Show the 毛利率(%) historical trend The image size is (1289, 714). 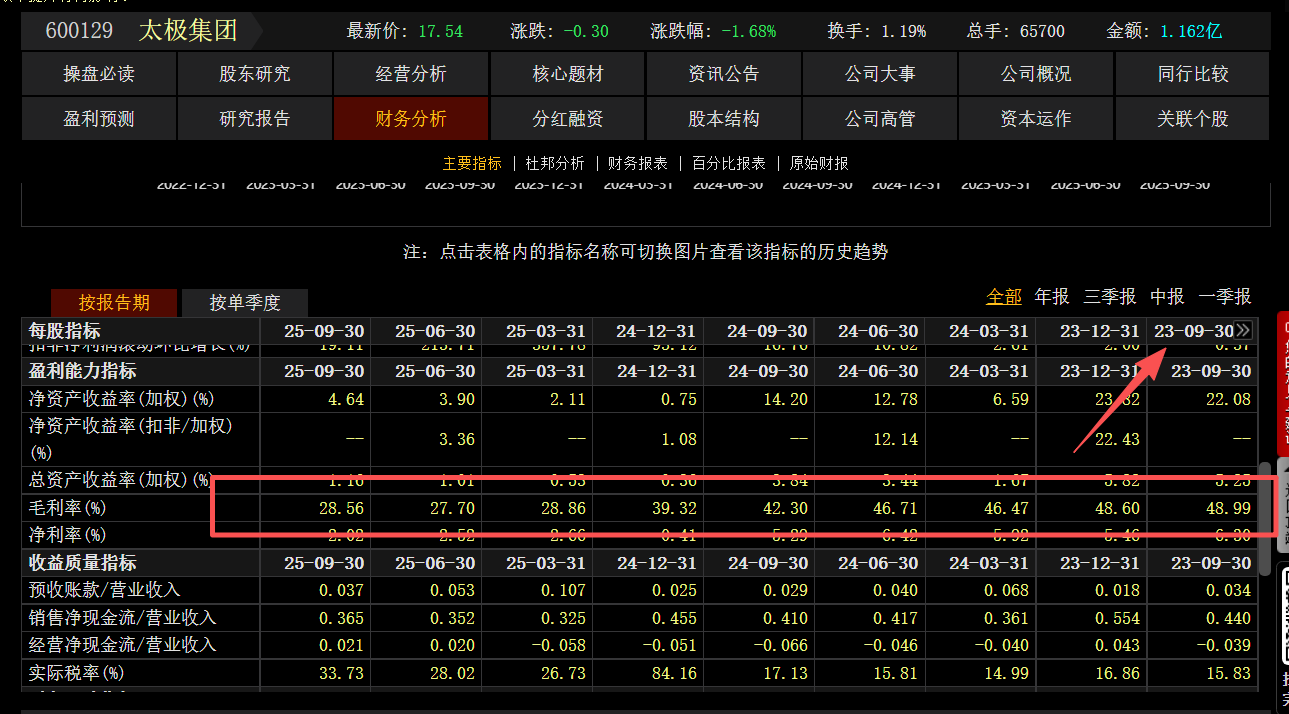tap(67, 508)
